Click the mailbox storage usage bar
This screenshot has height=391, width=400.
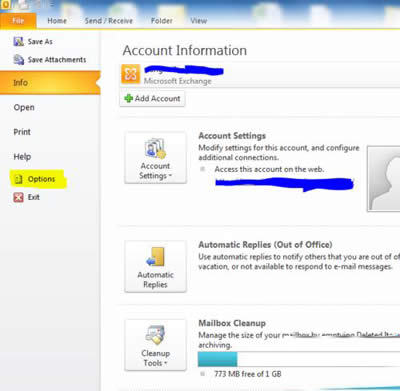click(299, 359)
